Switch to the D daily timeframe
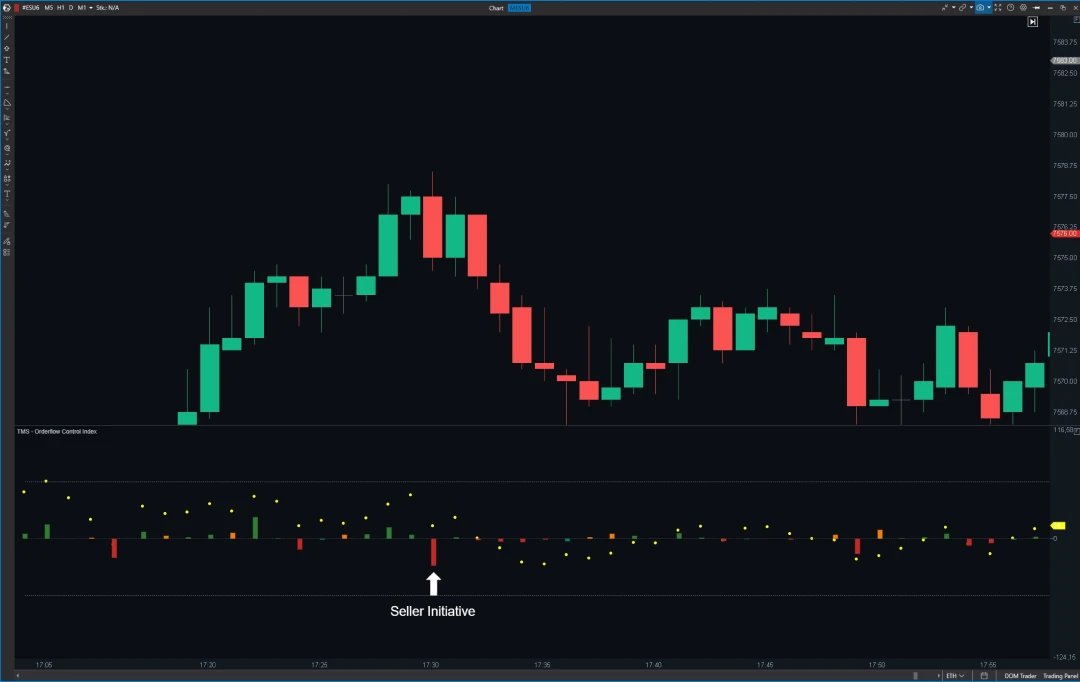The width and height of the screenshot is (1080, 682). click(71, 8)
